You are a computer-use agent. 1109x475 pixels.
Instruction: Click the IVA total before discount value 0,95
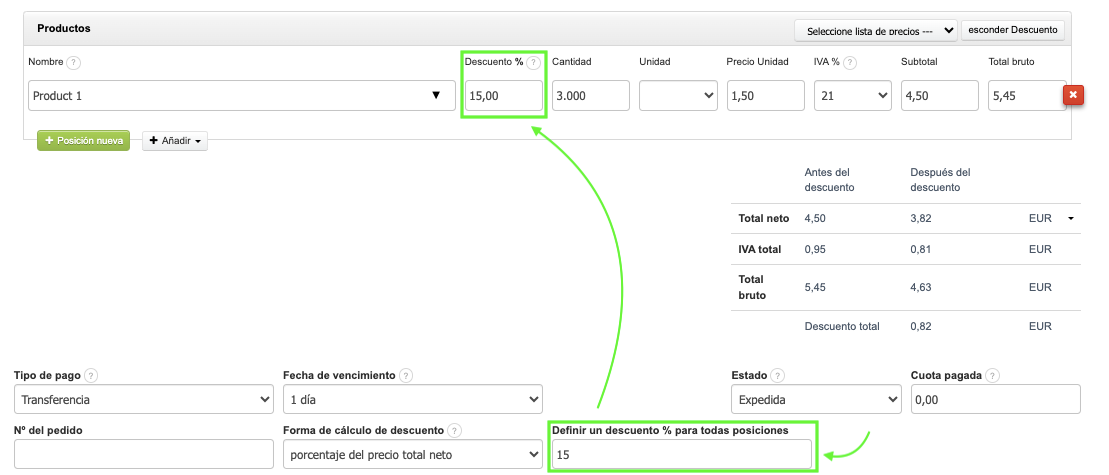(x=815, y=249)
